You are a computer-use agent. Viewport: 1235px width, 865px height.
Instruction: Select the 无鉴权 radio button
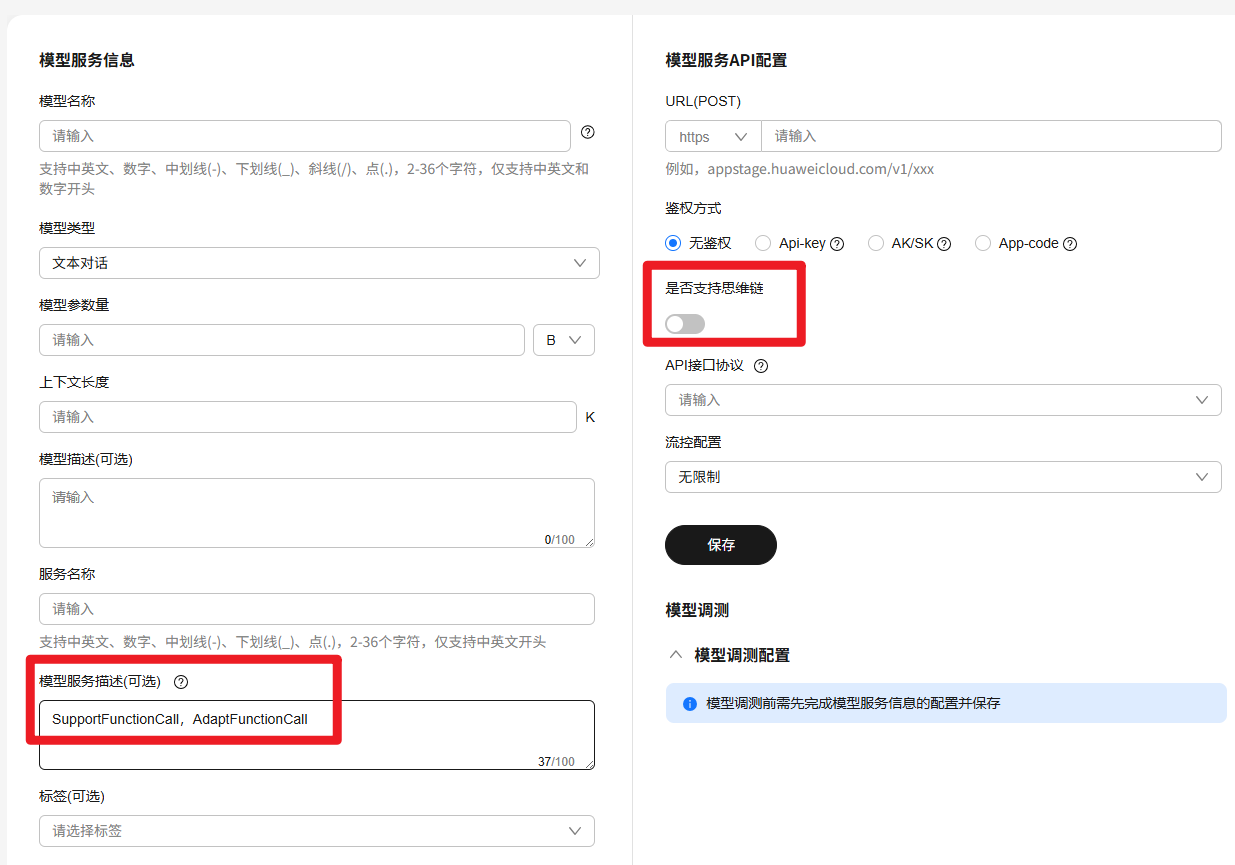[x=673, y=243]
